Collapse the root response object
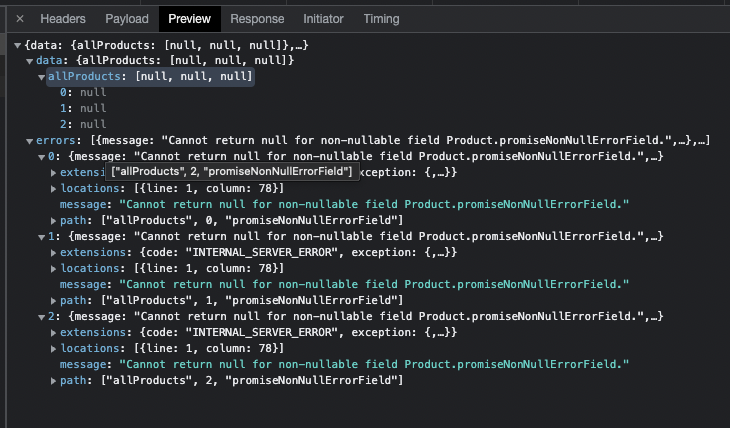The width and height of the screenshot is (730, 428). 18,46
